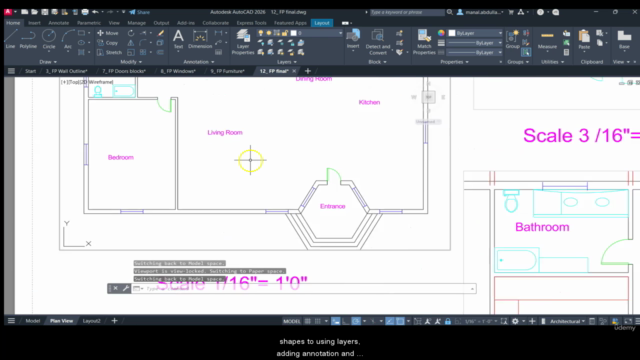Select the Erase tool icon
This screenshot has width=640, height=360.
pos(160,33)
